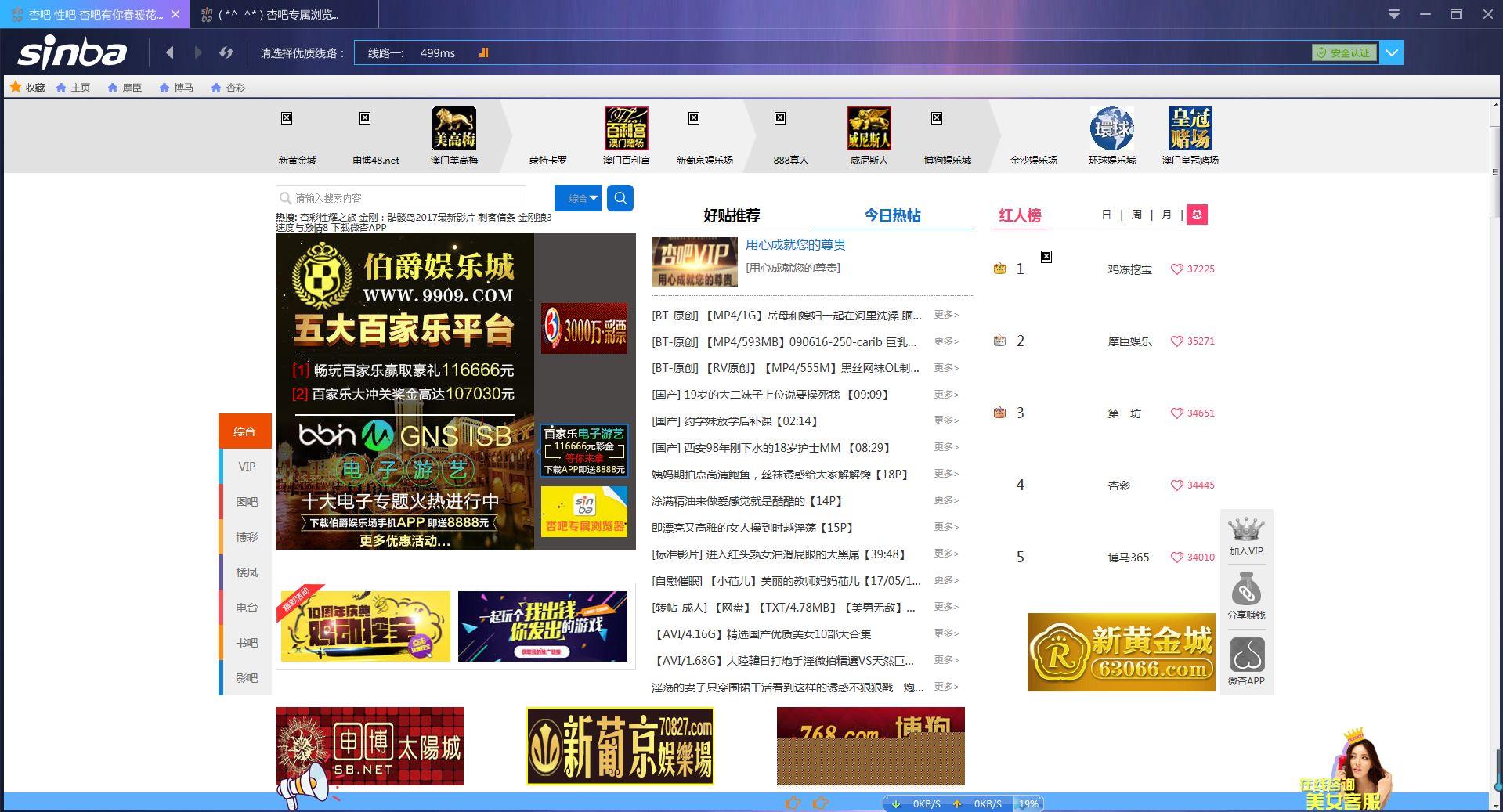Click the 收藏 star icon in bookmarks bar
Screen dimensions: 1503x812
(16, 87)
